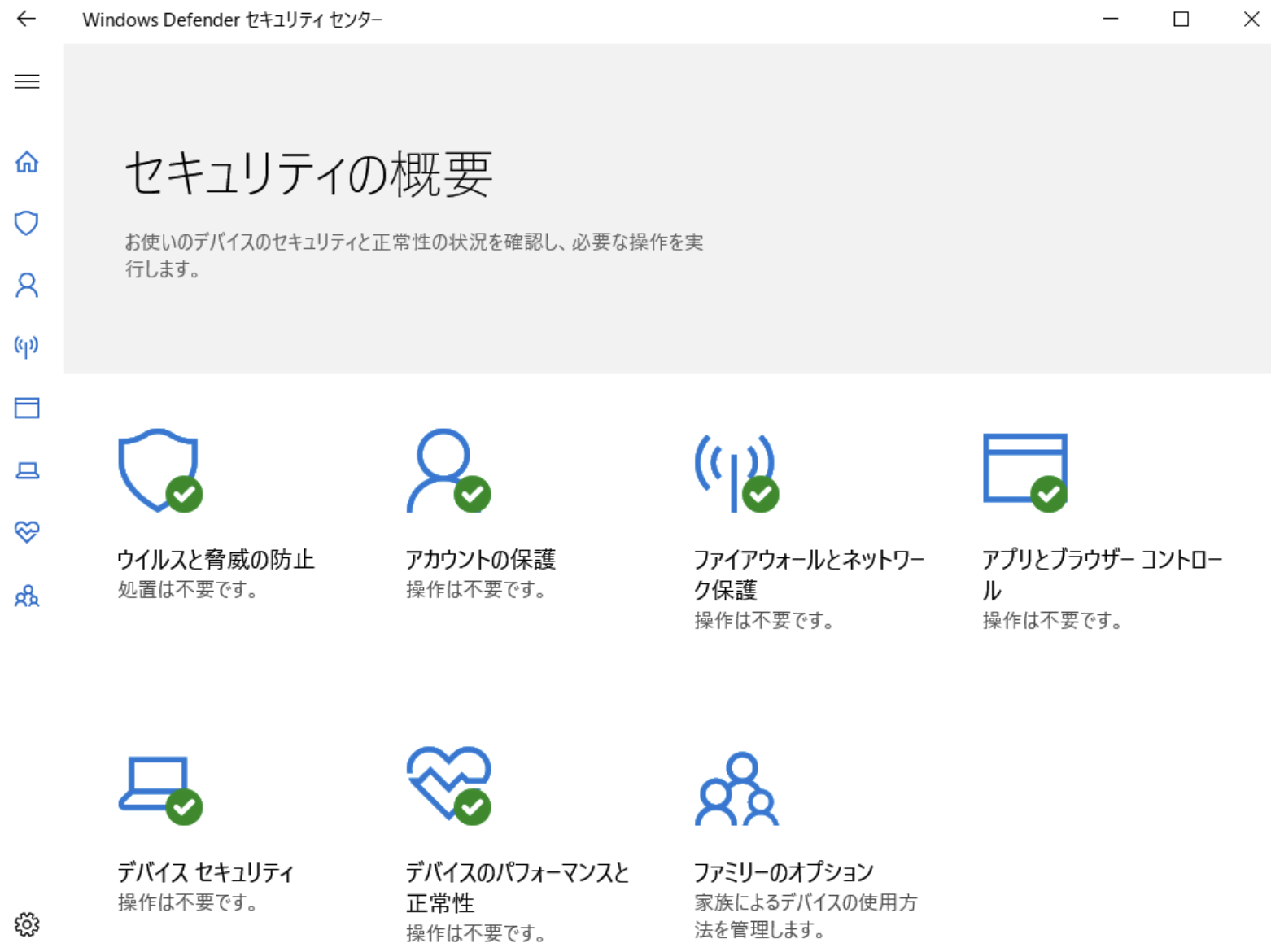This screenshot has height=952, width=1271.
Task: Open device performance and health heart icon
Action: (x=27, y=533)
